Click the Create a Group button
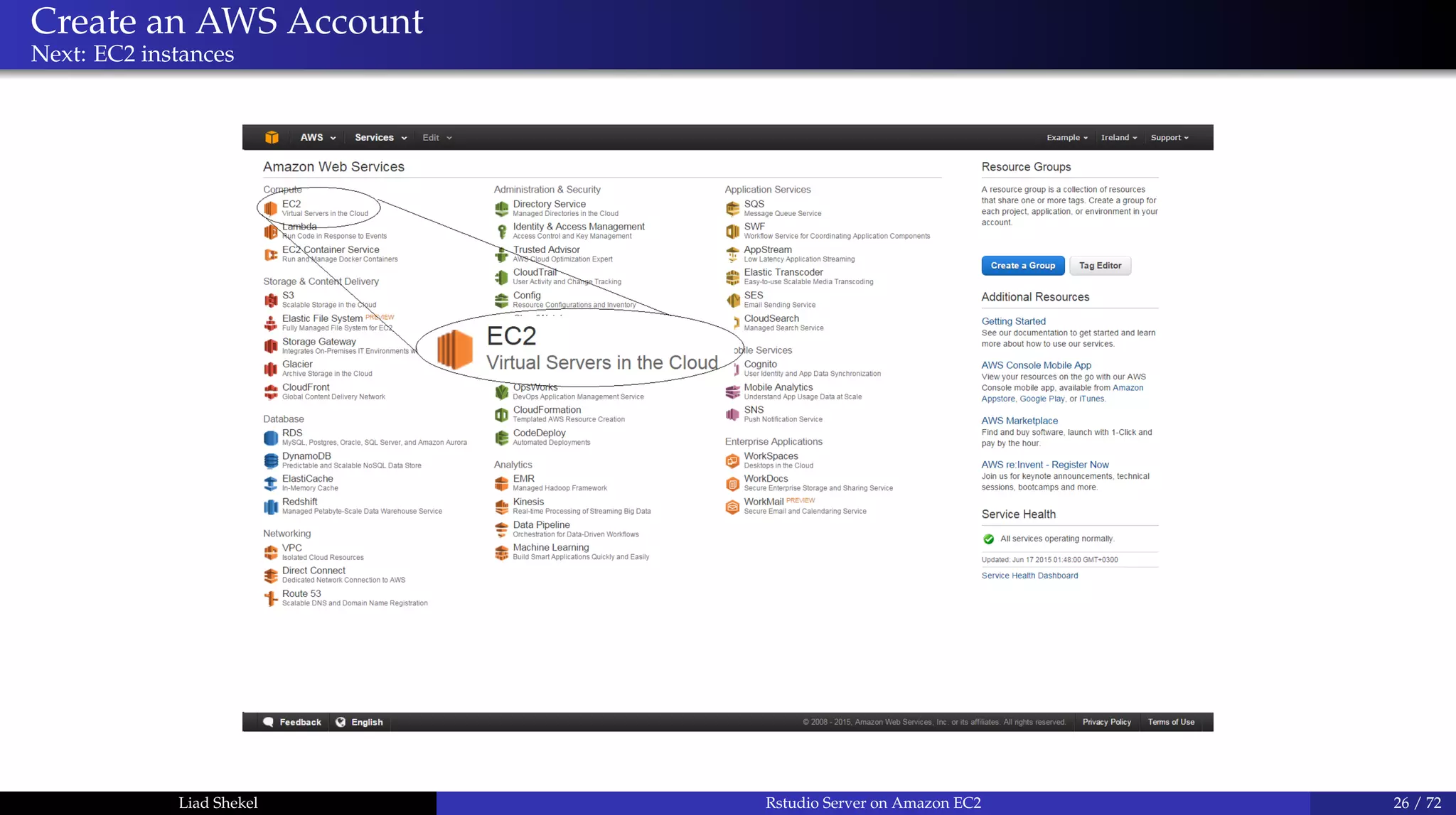Image resolution: width=1456 pixels, height=815 pixels. (x=1023, y=265)
